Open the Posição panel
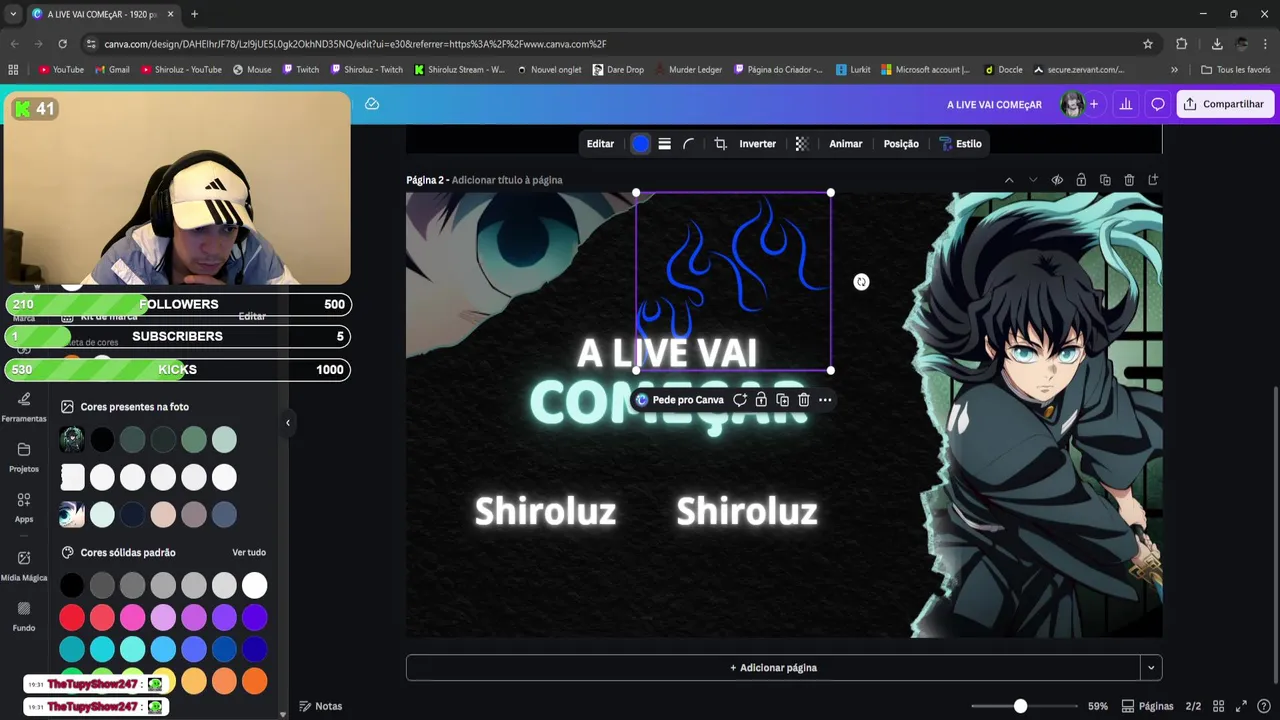 901,144
